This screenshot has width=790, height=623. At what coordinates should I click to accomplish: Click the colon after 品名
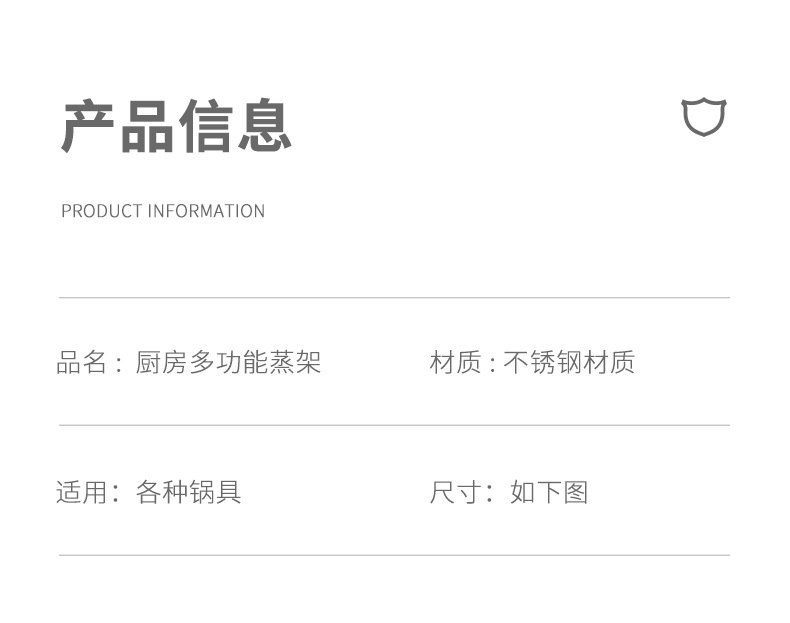coord(119,364)
